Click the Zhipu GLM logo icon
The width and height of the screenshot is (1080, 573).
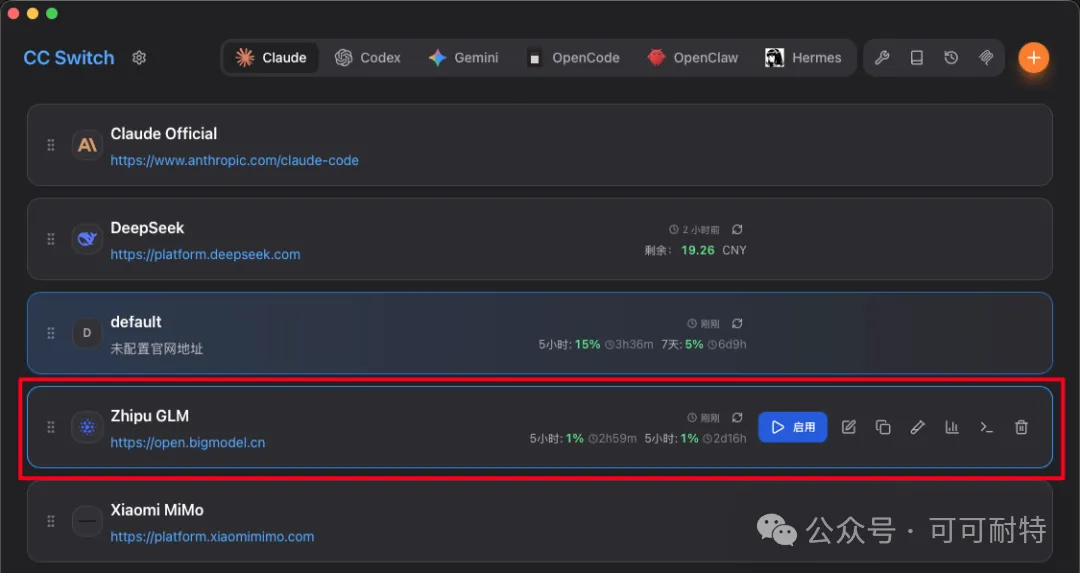87,427
